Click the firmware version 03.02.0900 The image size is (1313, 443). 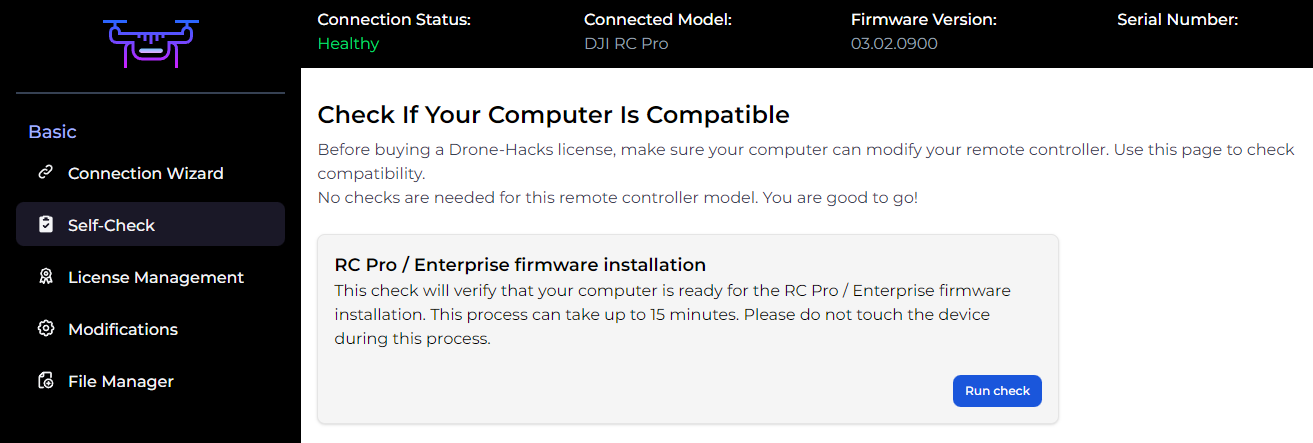pyautogui.click(x=894, y=44)
